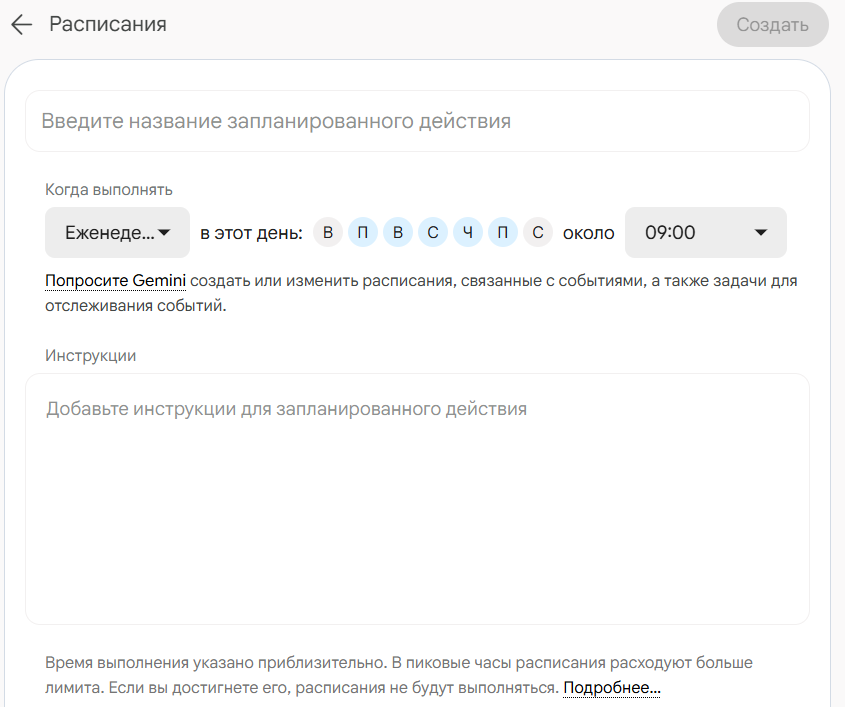Toggle the last day chip С (Saturday)
The image size is (845, 707).
(x=538, y=233)
